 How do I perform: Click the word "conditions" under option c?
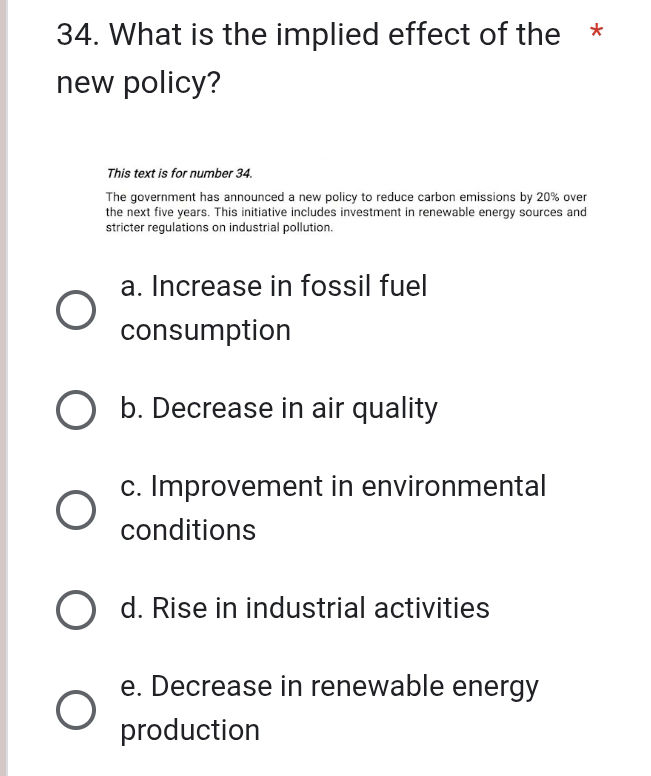(188, 531)
